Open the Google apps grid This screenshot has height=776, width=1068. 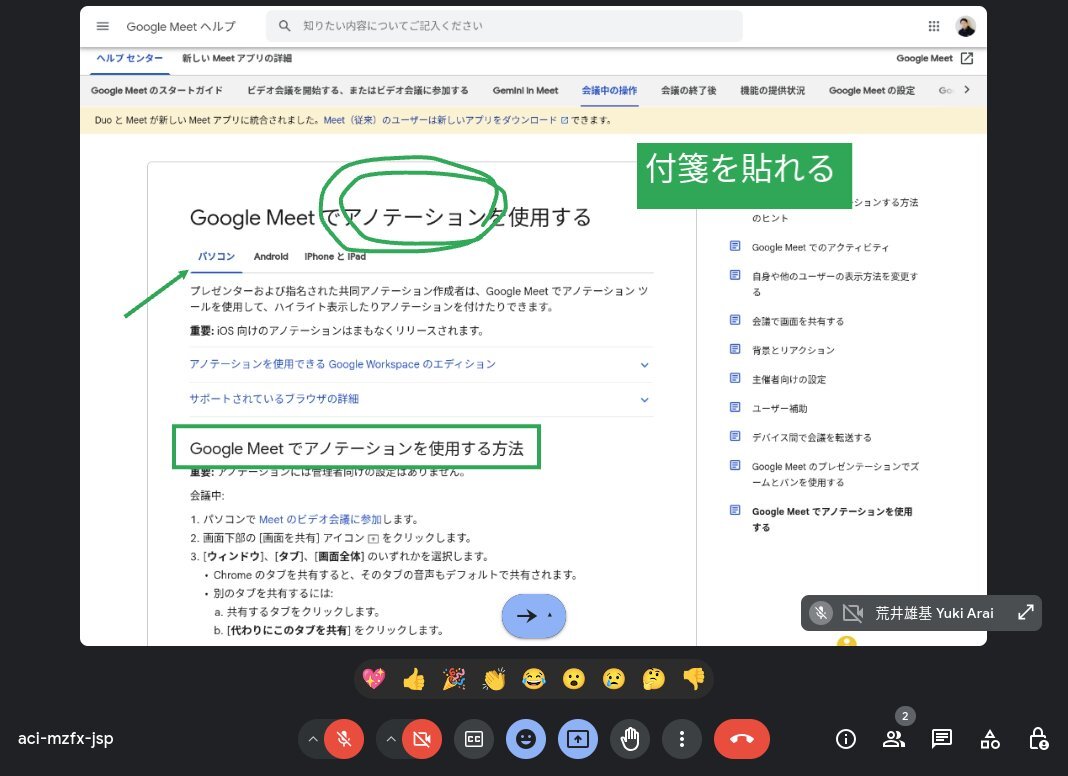click(x=934, y=27)
